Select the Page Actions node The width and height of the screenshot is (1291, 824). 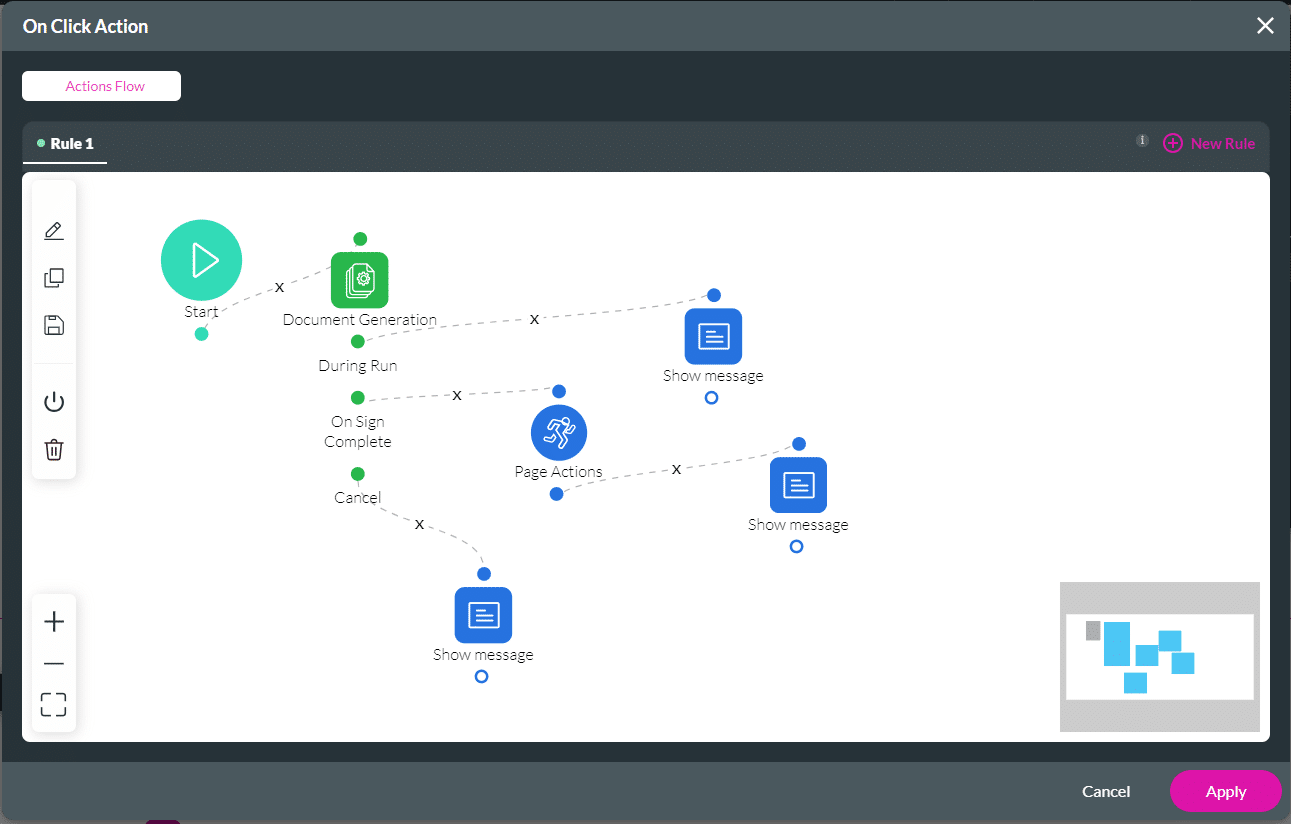(x=559, y=433)
